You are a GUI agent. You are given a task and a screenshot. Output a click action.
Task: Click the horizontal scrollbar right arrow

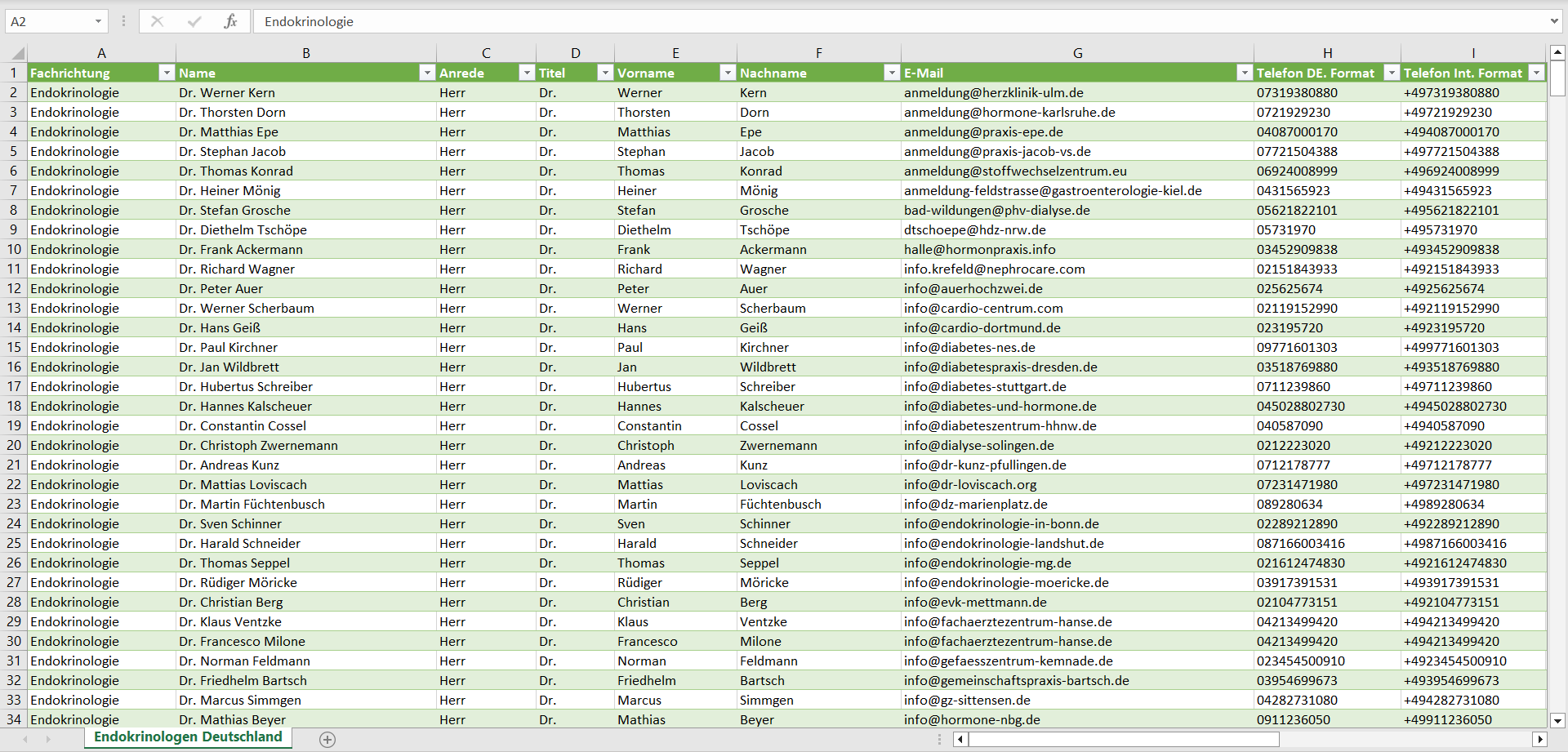[x=1539, y=739]
